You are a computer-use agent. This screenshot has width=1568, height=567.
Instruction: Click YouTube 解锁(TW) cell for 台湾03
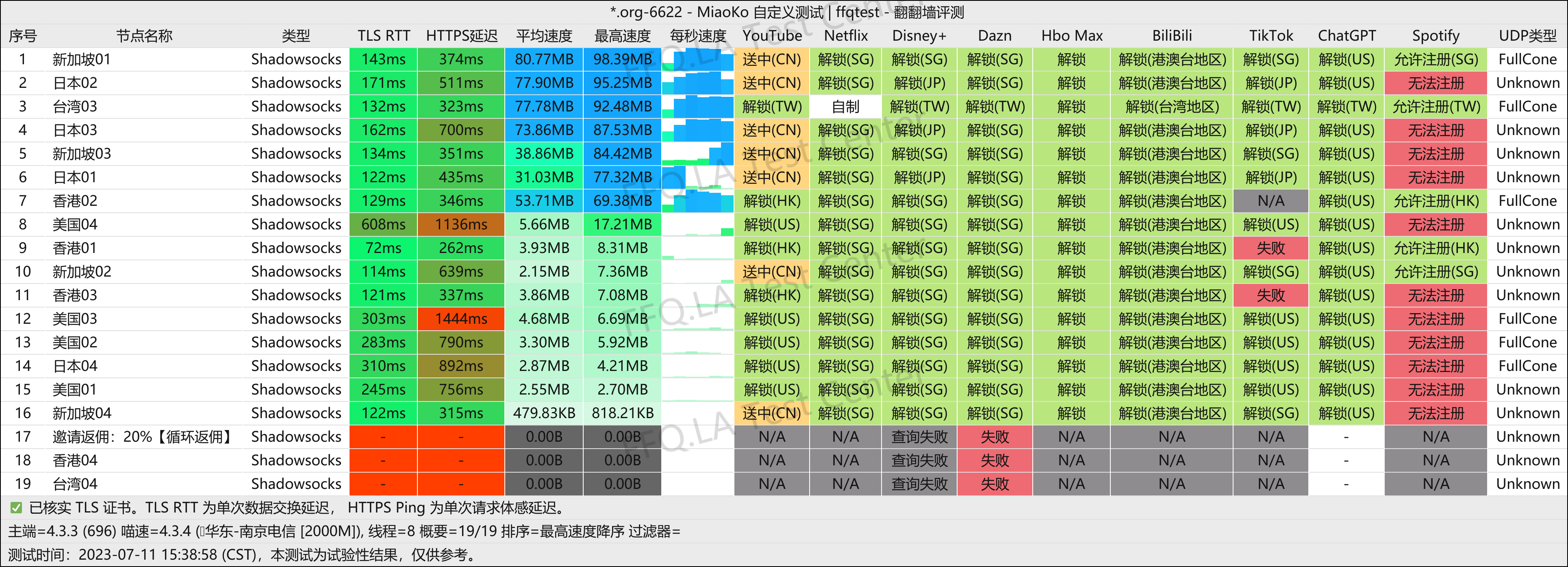point(772,107)
